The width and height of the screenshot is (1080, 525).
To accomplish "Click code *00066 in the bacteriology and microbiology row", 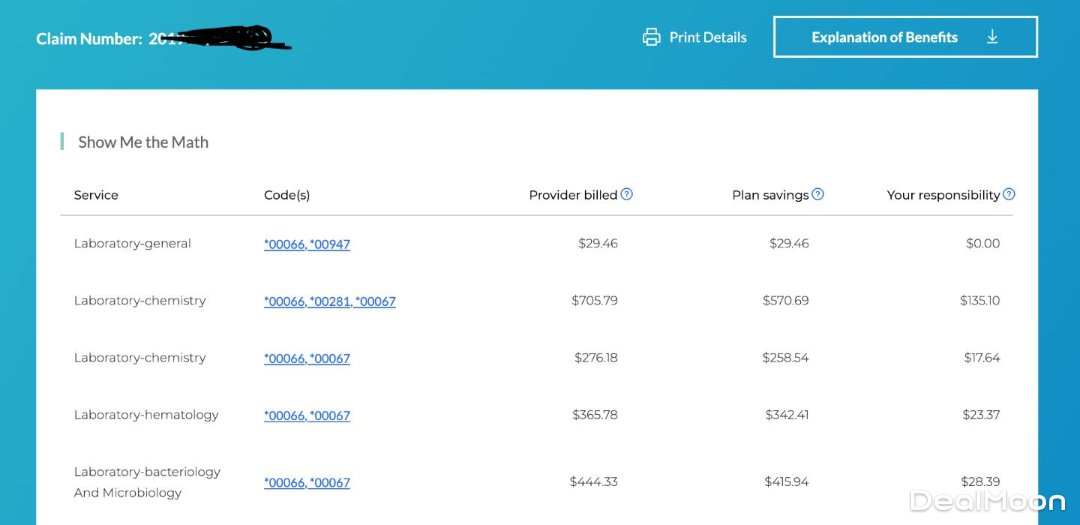I will point(284,482).
